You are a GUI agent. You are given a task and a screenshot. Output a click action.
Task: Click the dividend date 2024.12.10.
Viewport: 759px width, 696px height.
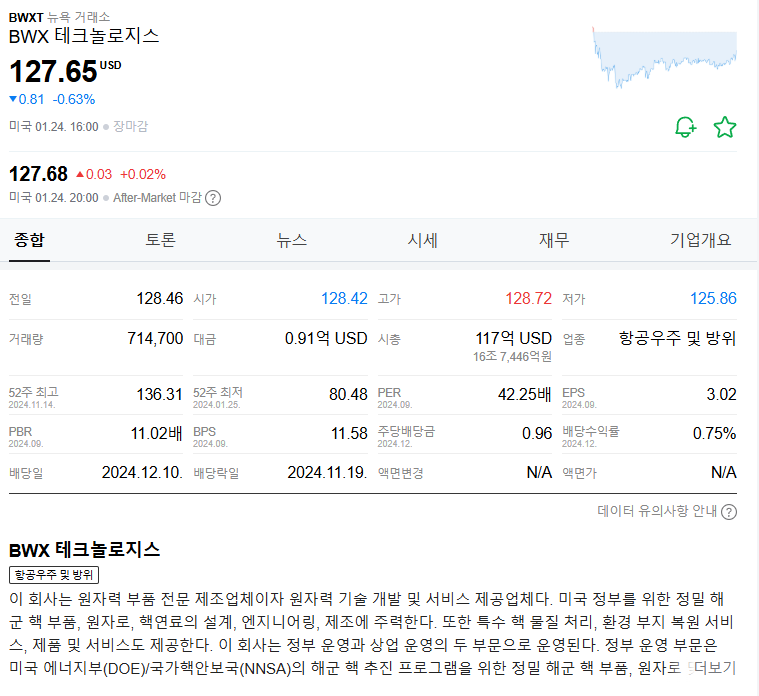[x=142, y=472]
